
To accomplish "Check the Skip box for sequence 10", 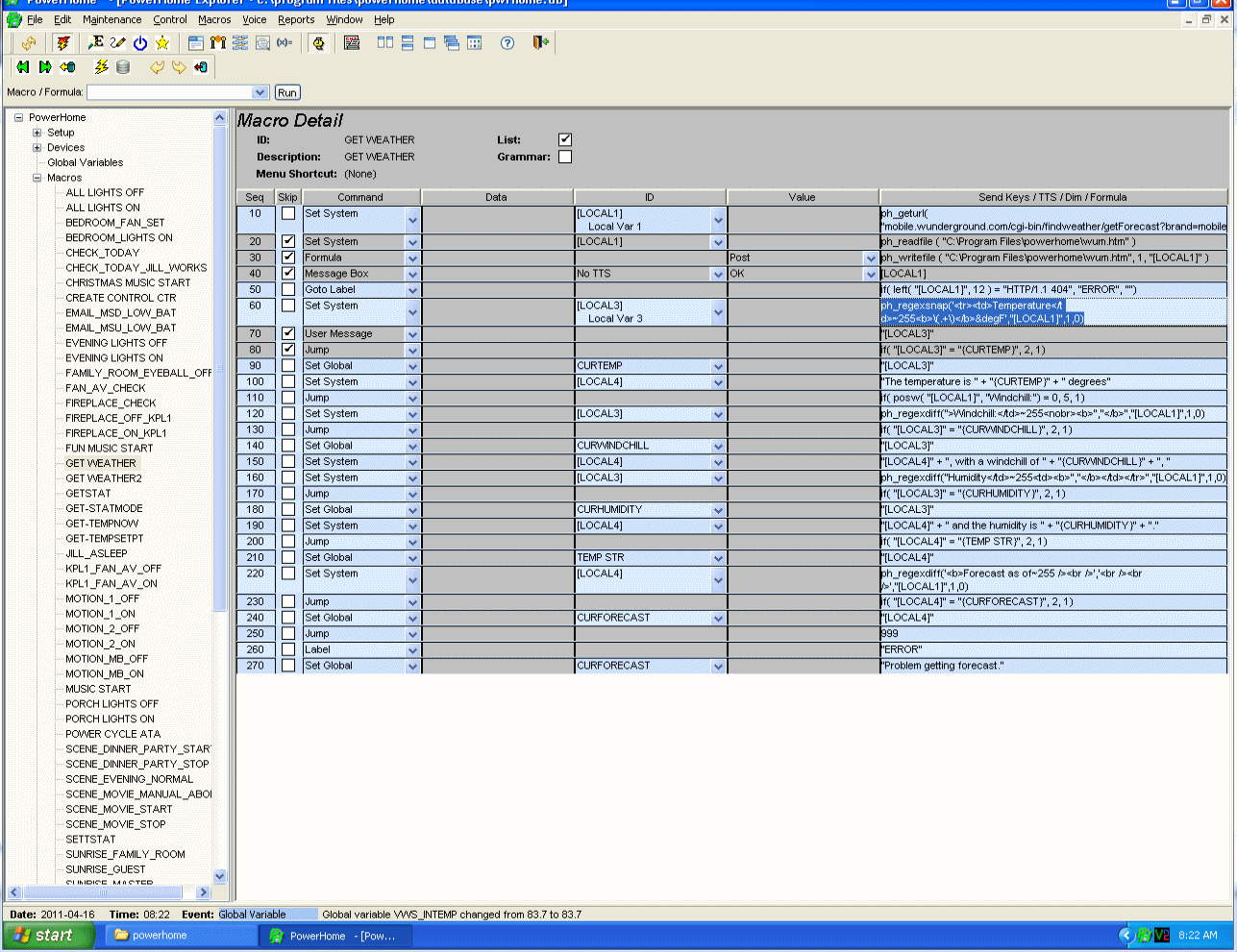I will [x=288, y=213].
